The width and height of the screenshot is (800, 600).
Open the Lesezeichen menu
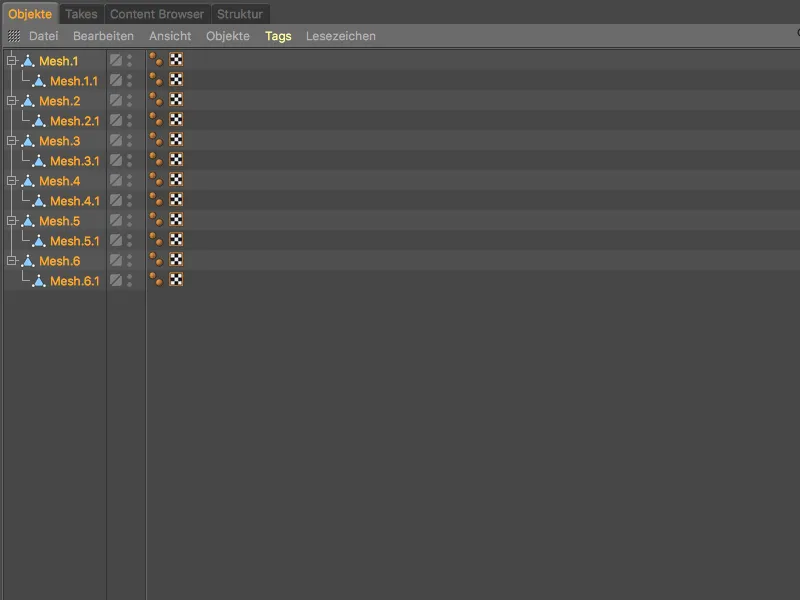coord(341,36)
